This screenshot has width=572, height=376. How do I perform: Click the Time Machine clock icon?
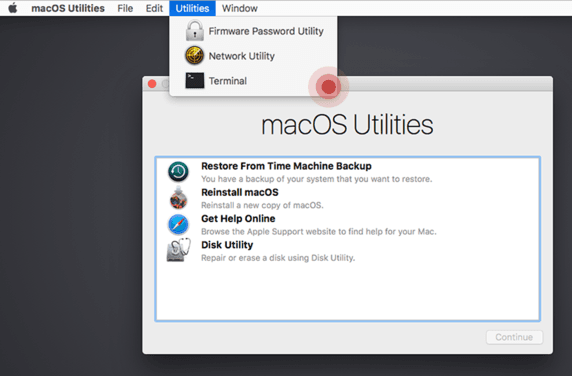(178, 171)
